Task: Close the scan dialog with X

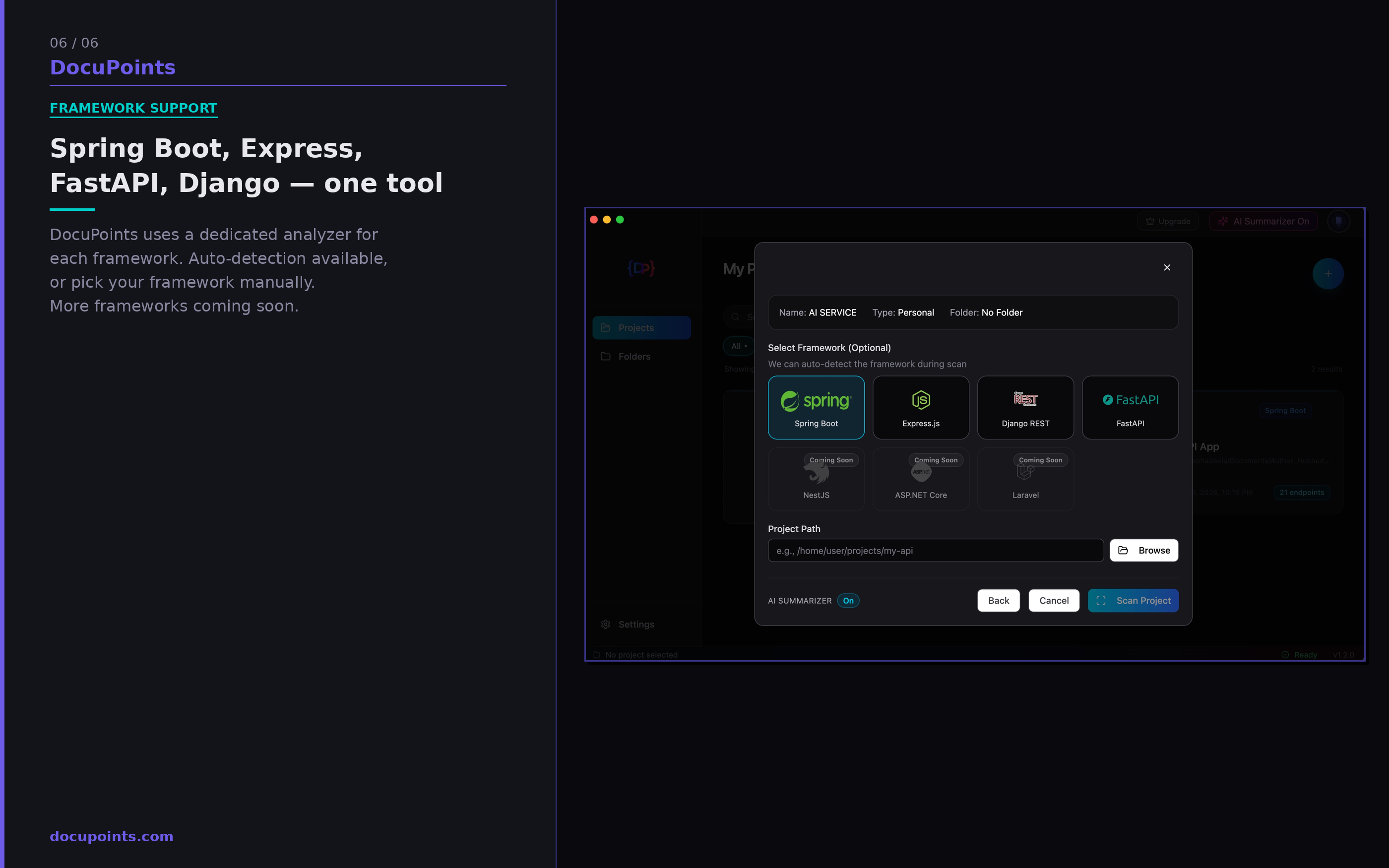Action: point(1167,267)
